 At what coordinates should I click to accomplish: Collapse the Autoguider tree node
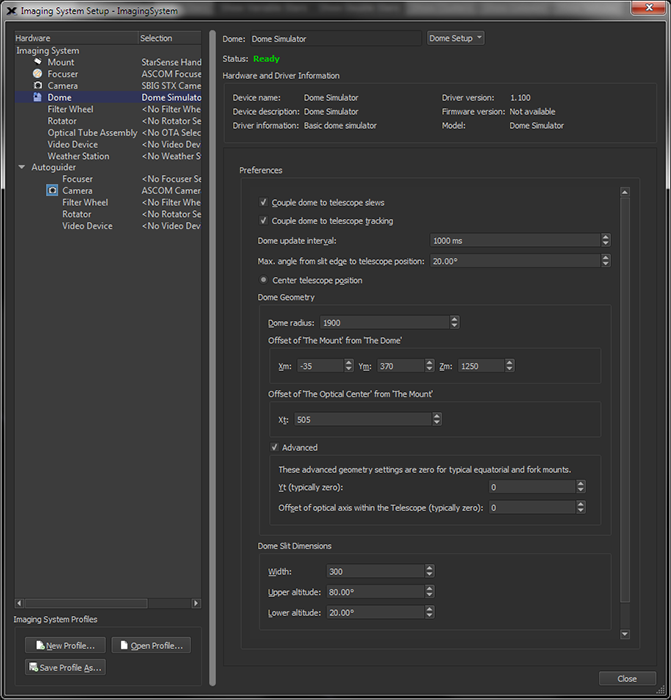[22, 167]
